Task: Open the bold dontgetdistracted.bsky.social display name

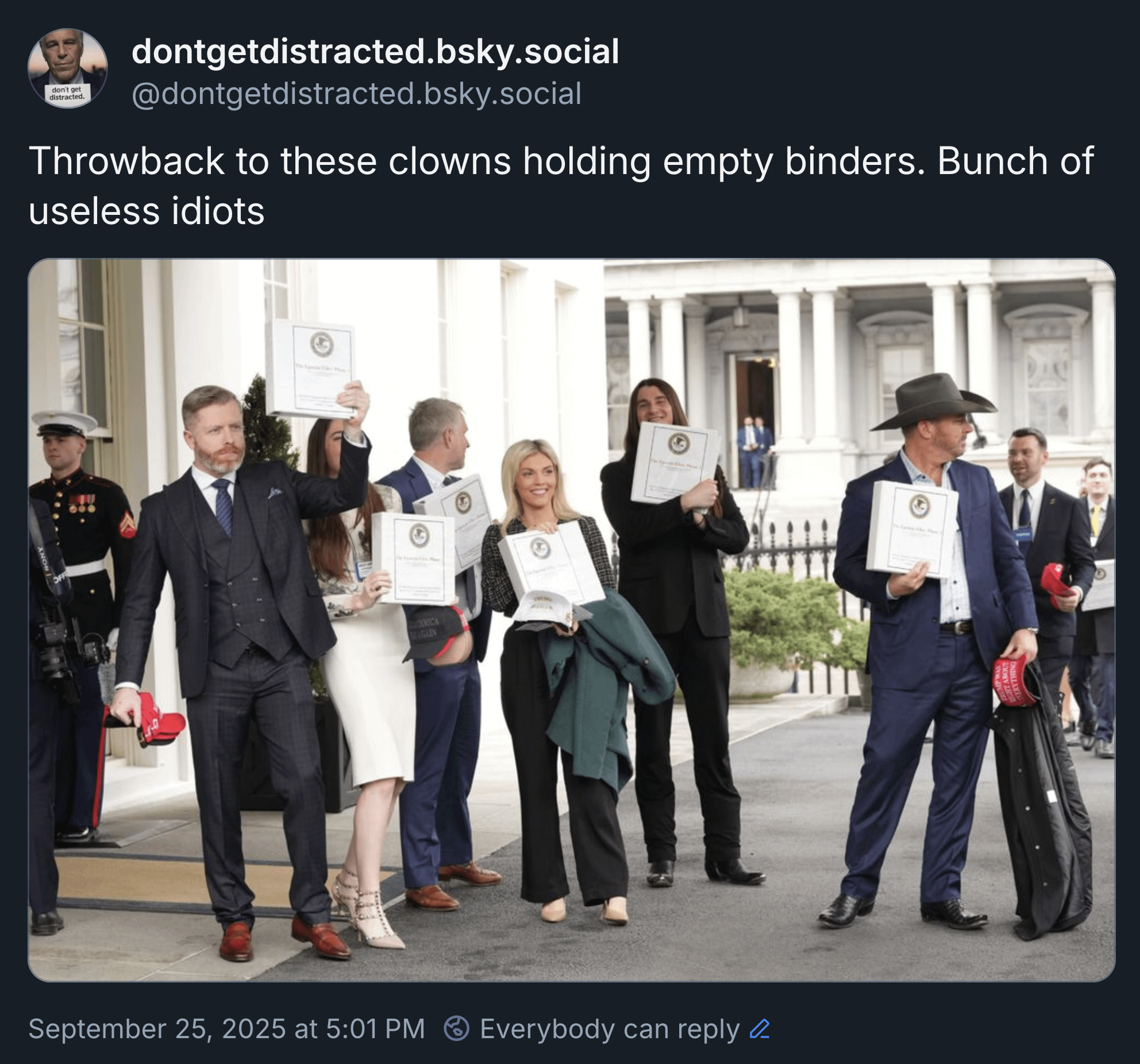Action: 375,51
